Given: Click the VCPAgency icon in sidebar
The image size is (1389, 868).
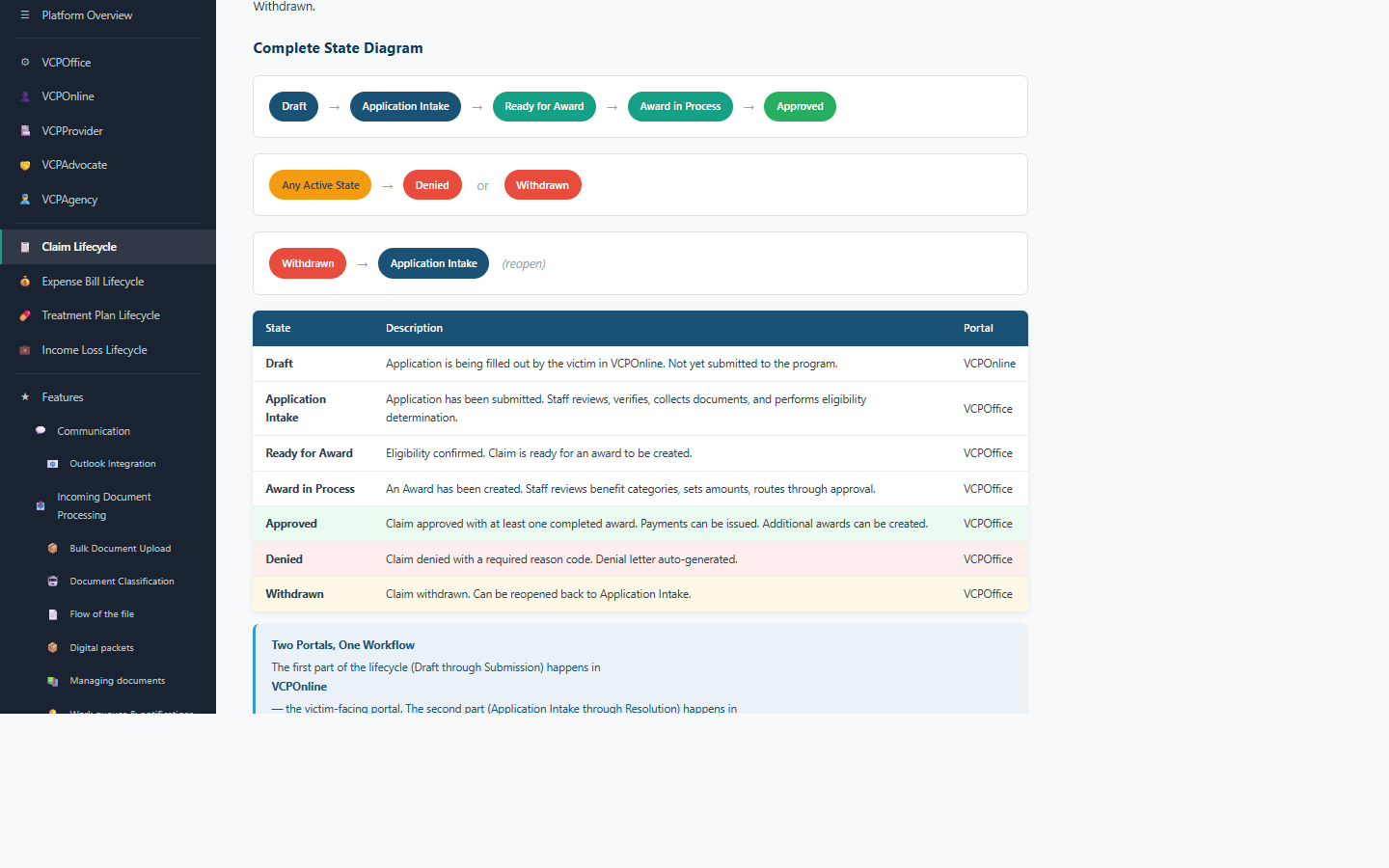Looking at the screenshot, I should (x=25, y=200).
